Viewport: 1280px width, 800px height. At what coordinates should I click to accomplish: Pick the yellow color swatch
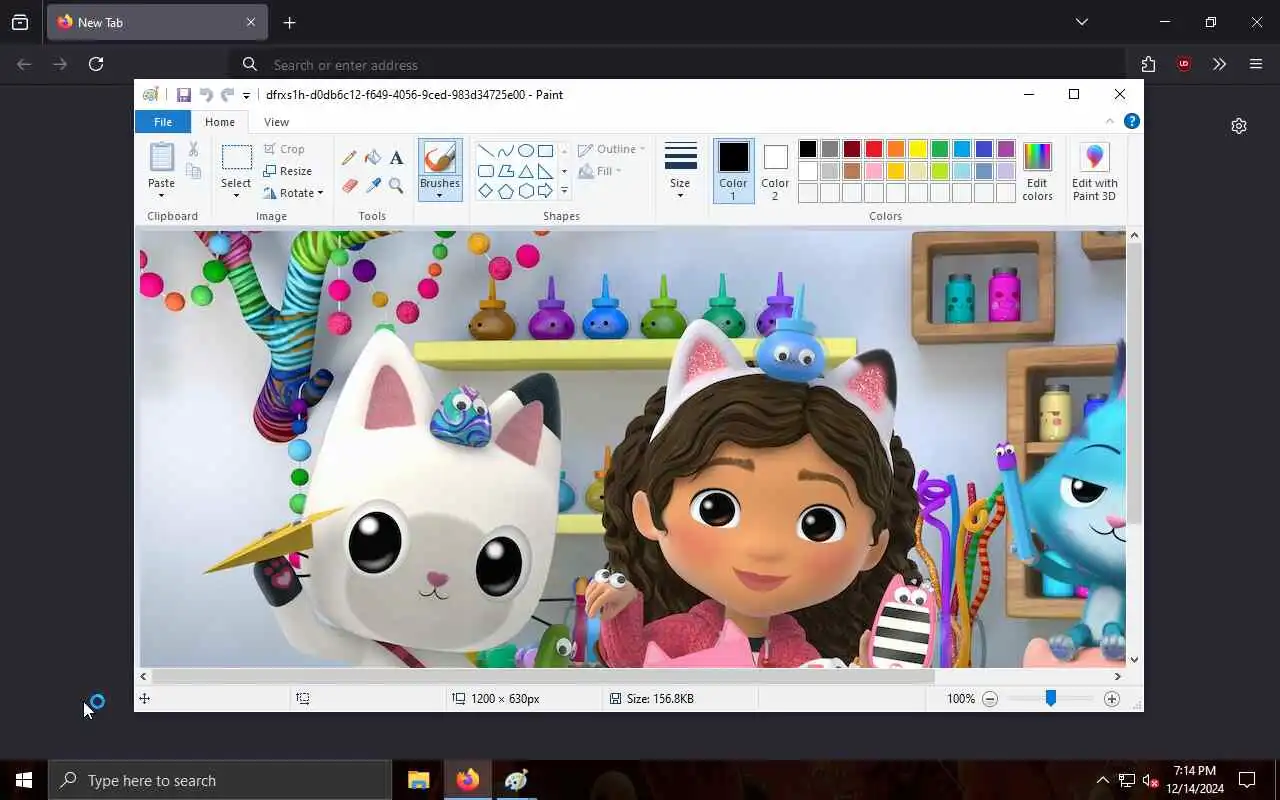click(x=918, y=149)
